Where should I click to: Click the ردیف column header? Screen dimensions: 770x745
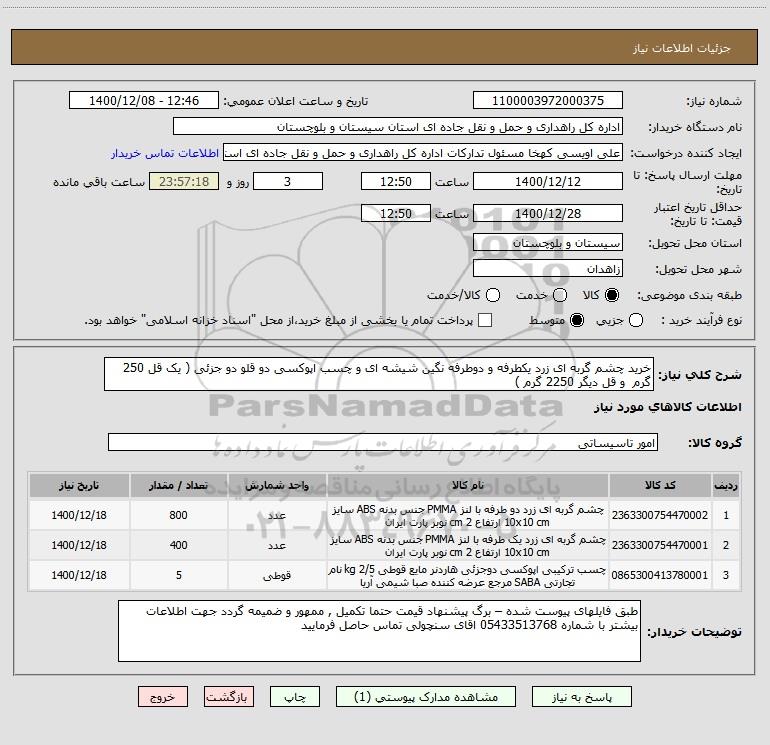(726, 486)
